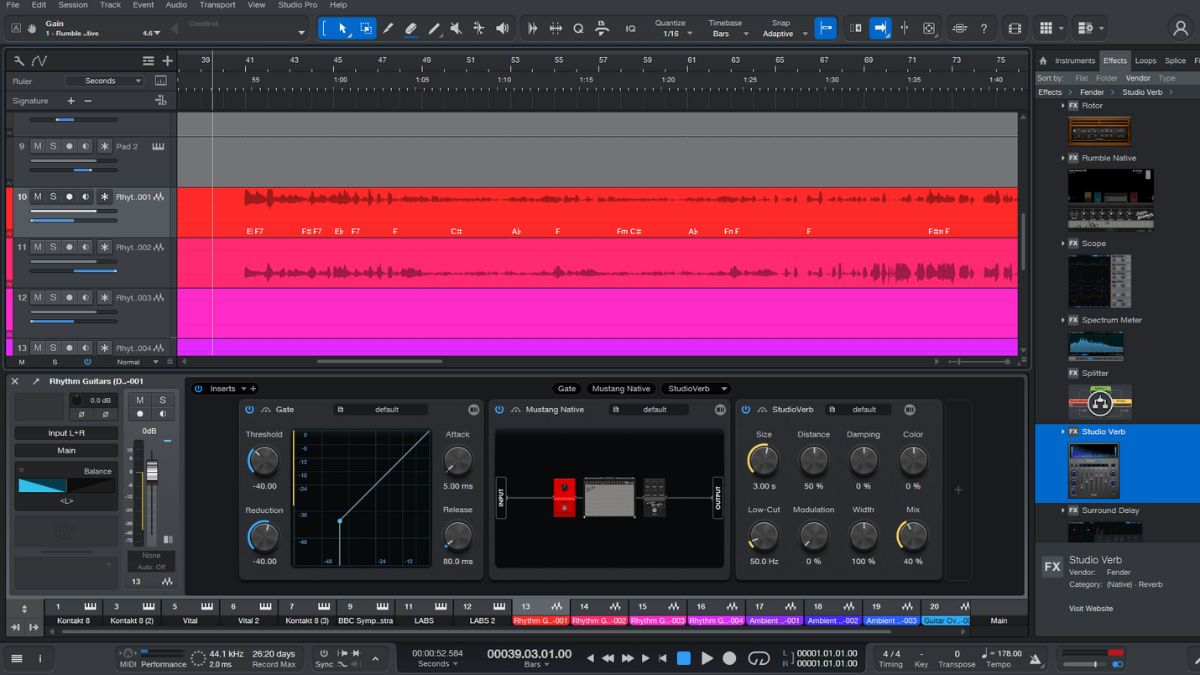Enable the metronome in the transport bar

(1035, 659)
